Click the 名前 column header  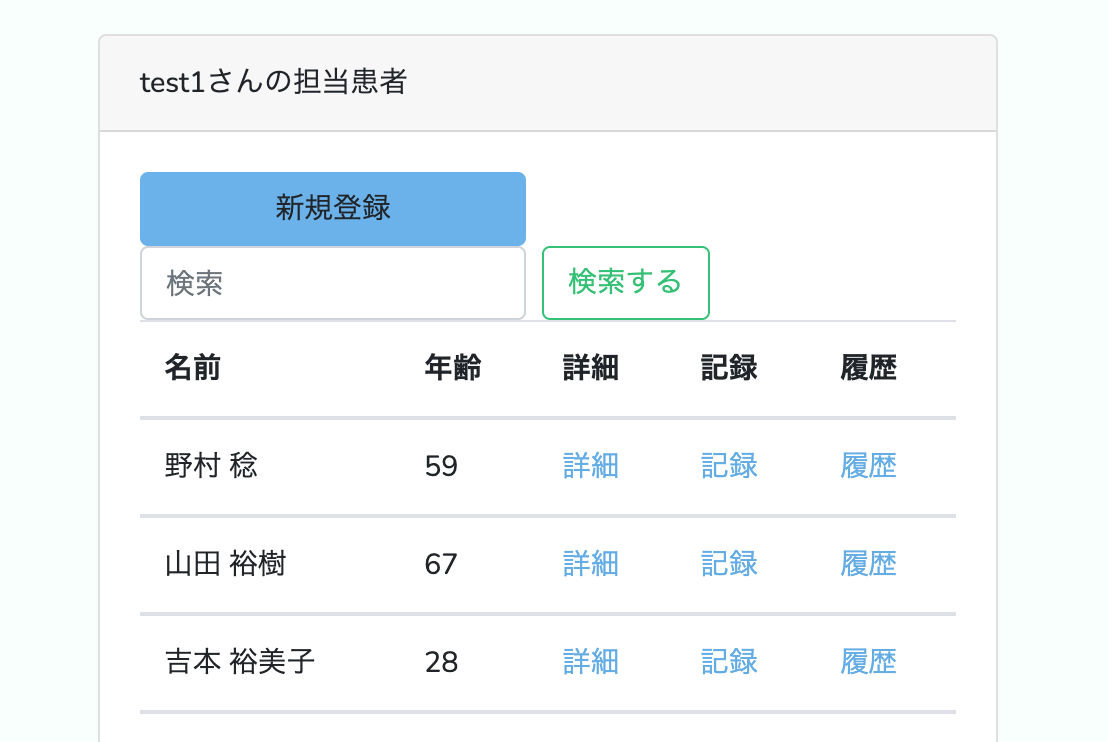[192, 367]
